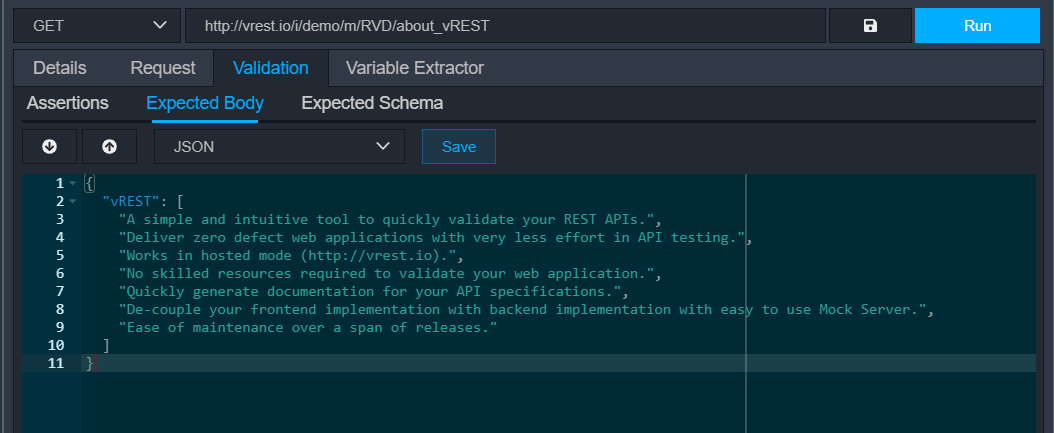Screen dimensions: 1054x433
Task: Click line number 11 in the gutter
Action: (x=56, y=364)
